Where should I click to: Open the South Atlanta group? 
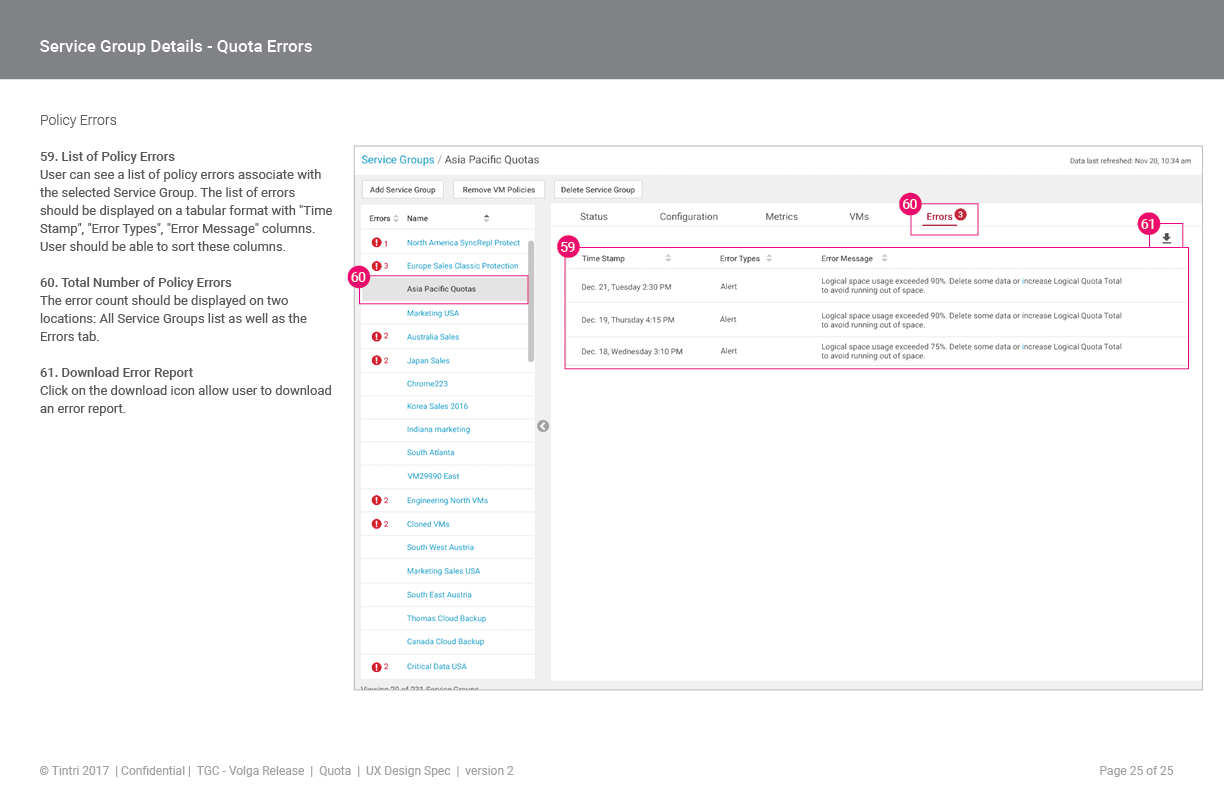(430, 452)
